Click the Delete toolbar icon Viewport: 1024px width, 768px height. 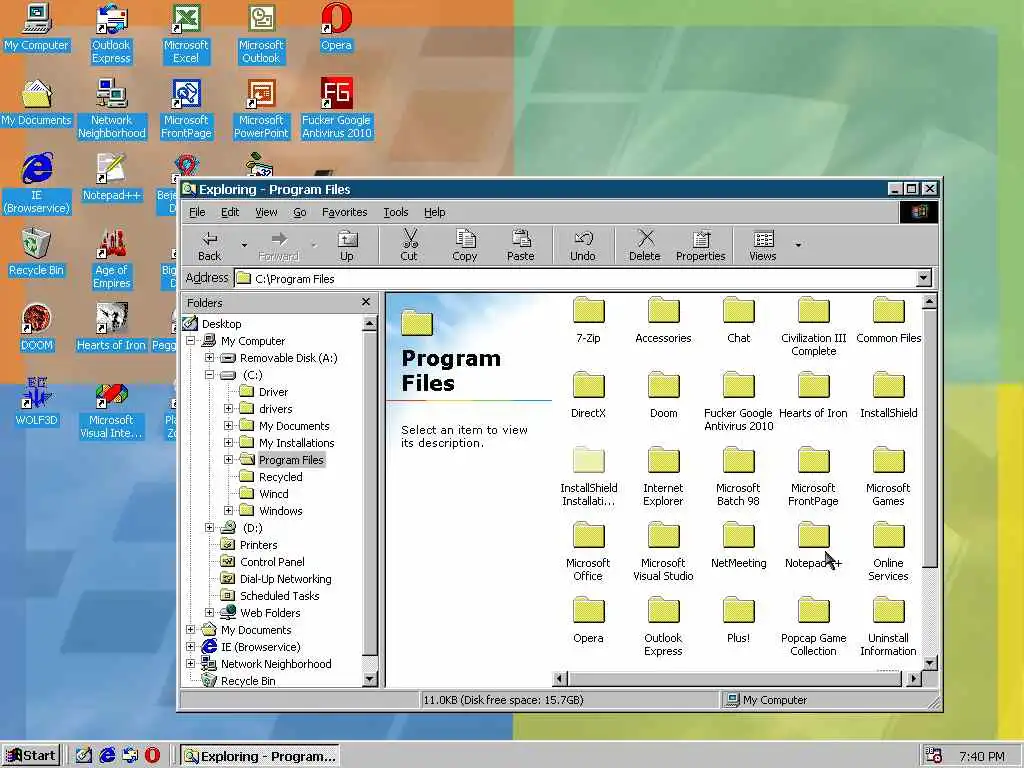point(645,246)
